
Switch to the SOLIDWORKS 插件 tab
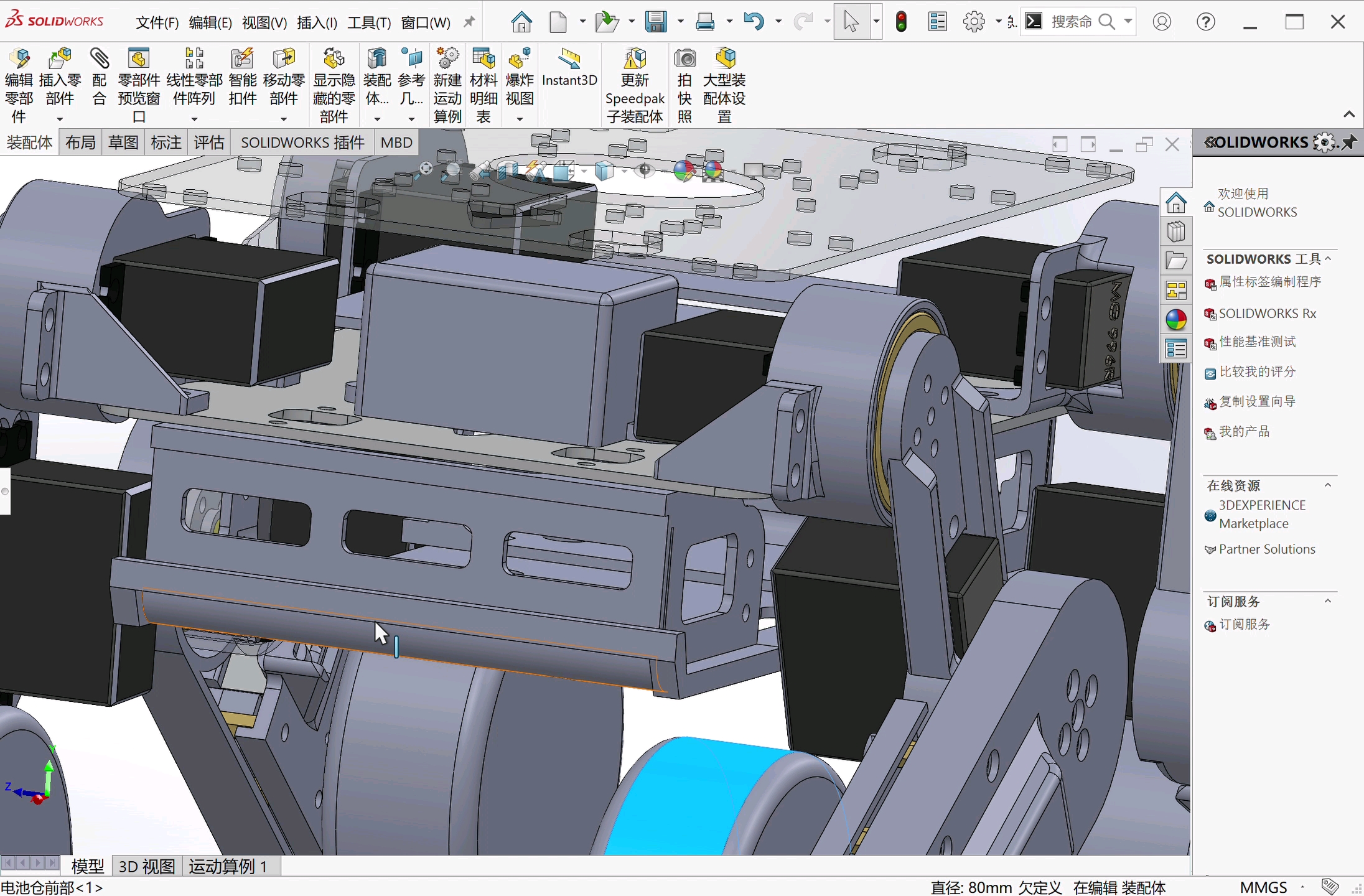pos(302,142)
